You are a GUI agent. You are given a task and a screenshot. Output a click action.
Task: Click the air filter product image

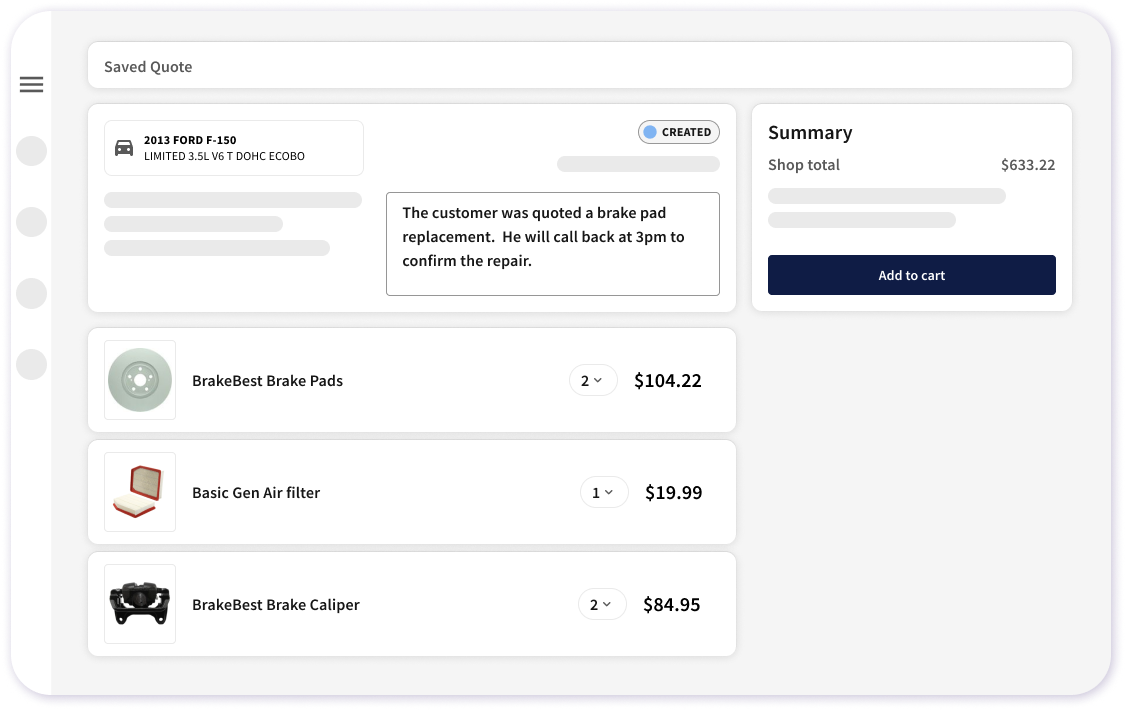(x=140, y=492)
